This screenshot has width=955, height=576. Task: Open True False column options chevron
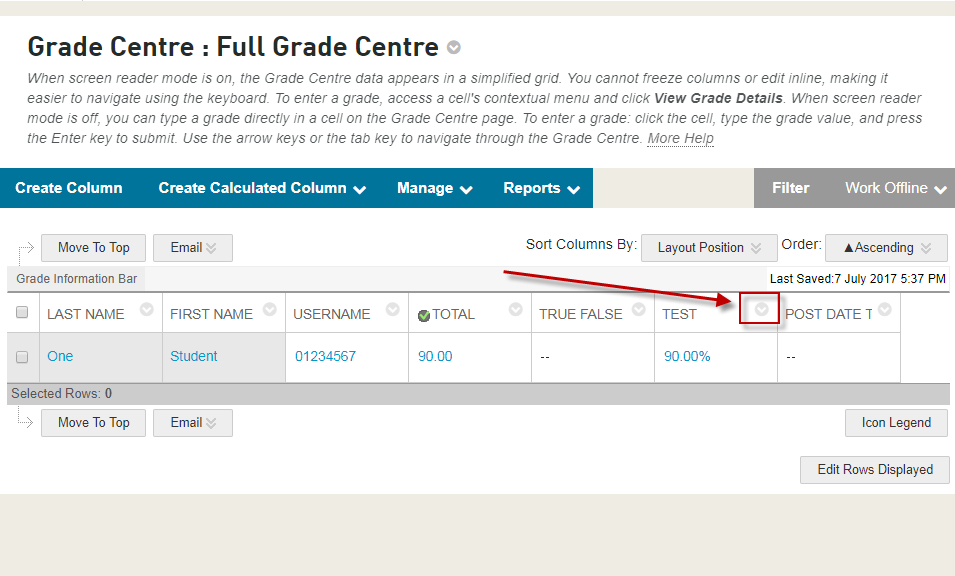pos(639,310)
